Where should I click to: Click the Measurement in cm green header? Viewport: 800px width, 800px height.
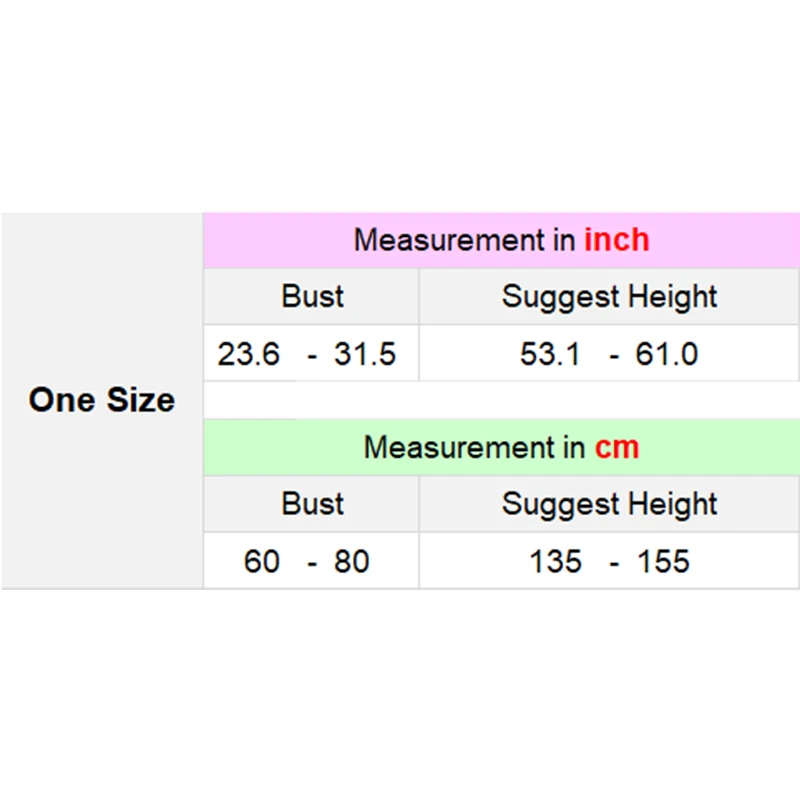[501, 447]
